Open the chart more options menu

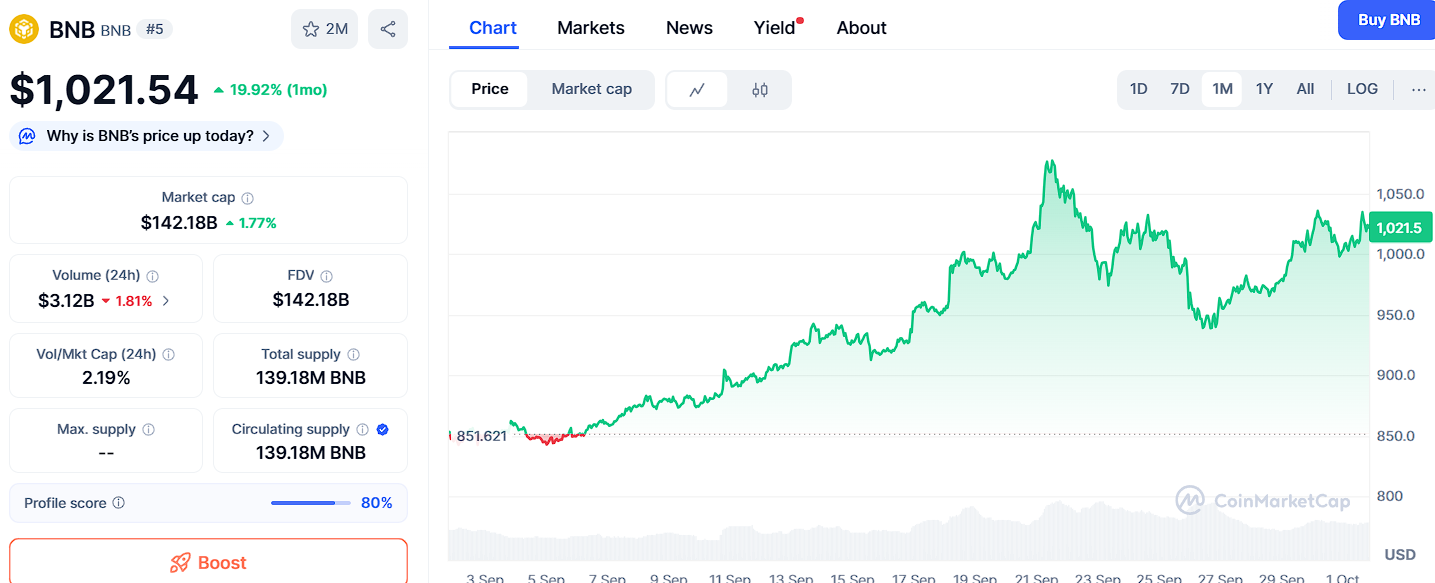tap(1418, 89)
